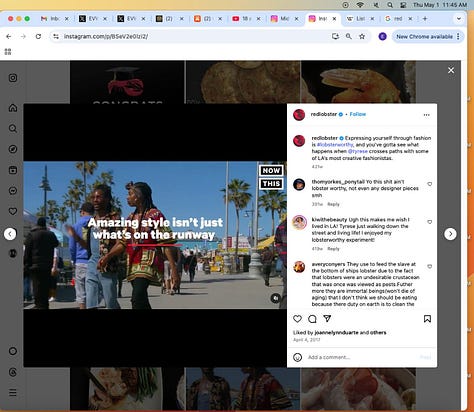Like averyconyers' comment
The height and width of the screenshot is (412, 474).
coord(430,267)
